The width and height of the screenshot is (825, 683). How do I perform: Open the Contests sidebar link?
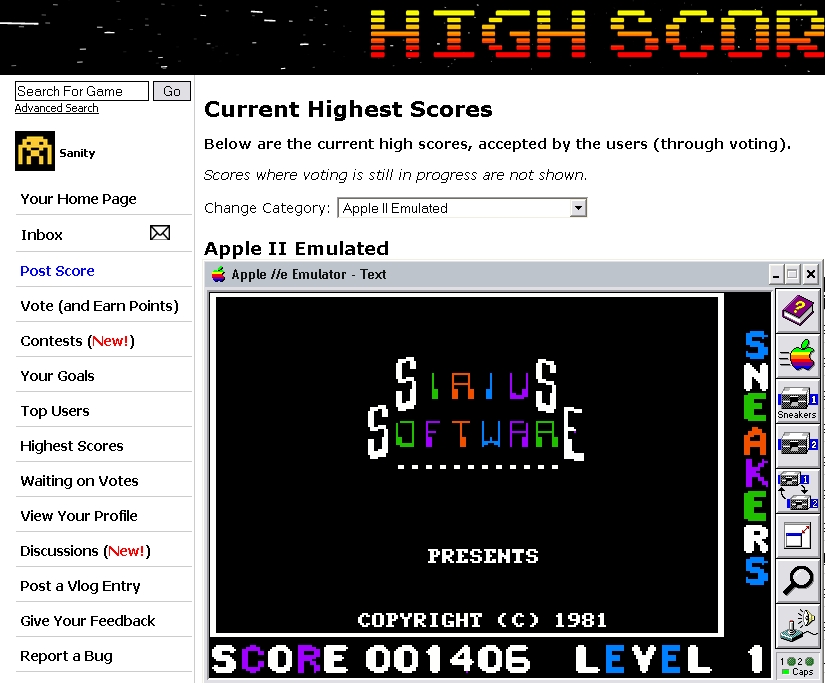click(77, 341)
